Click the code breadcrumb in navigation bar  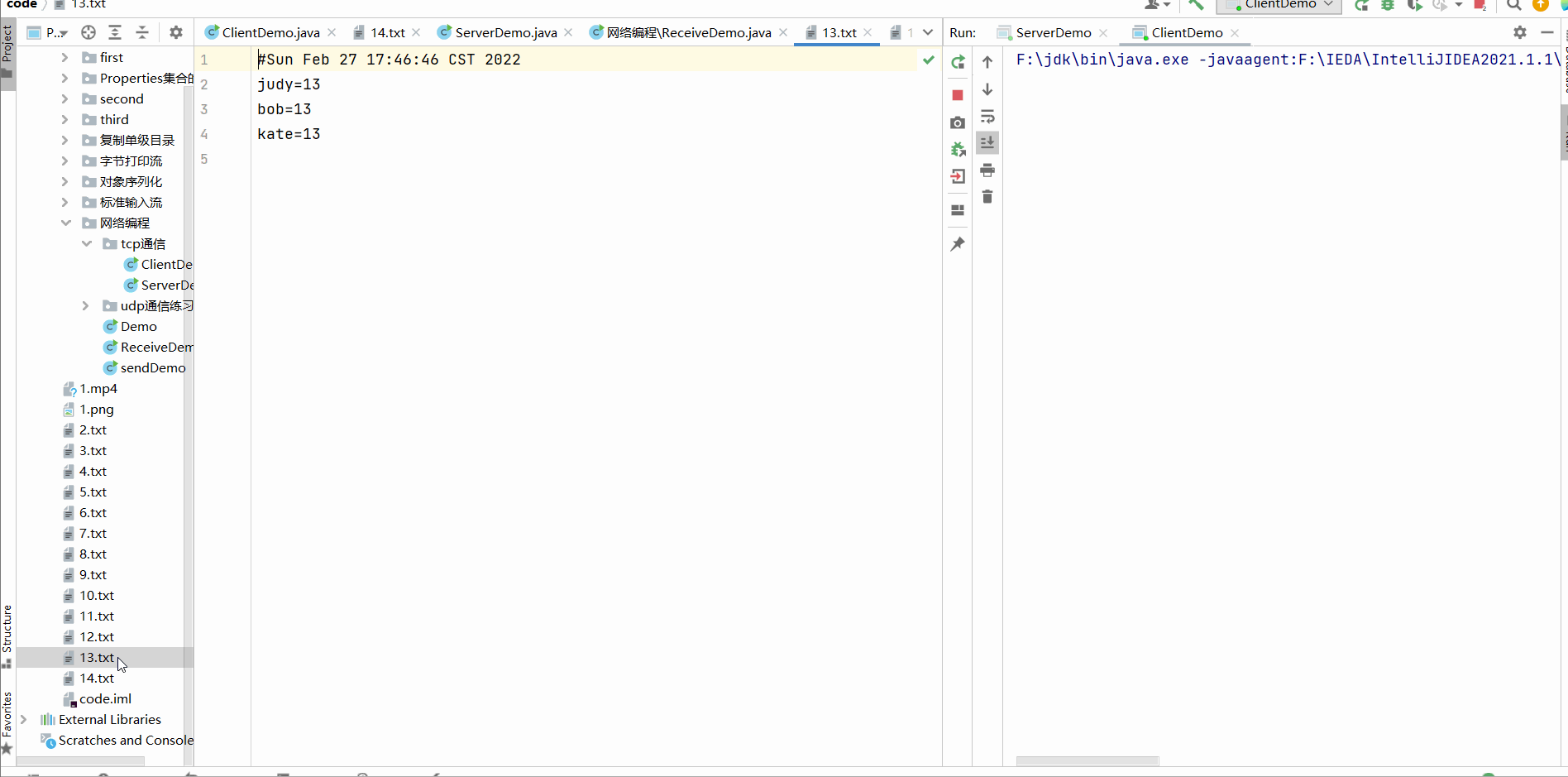tap(22, 4)
